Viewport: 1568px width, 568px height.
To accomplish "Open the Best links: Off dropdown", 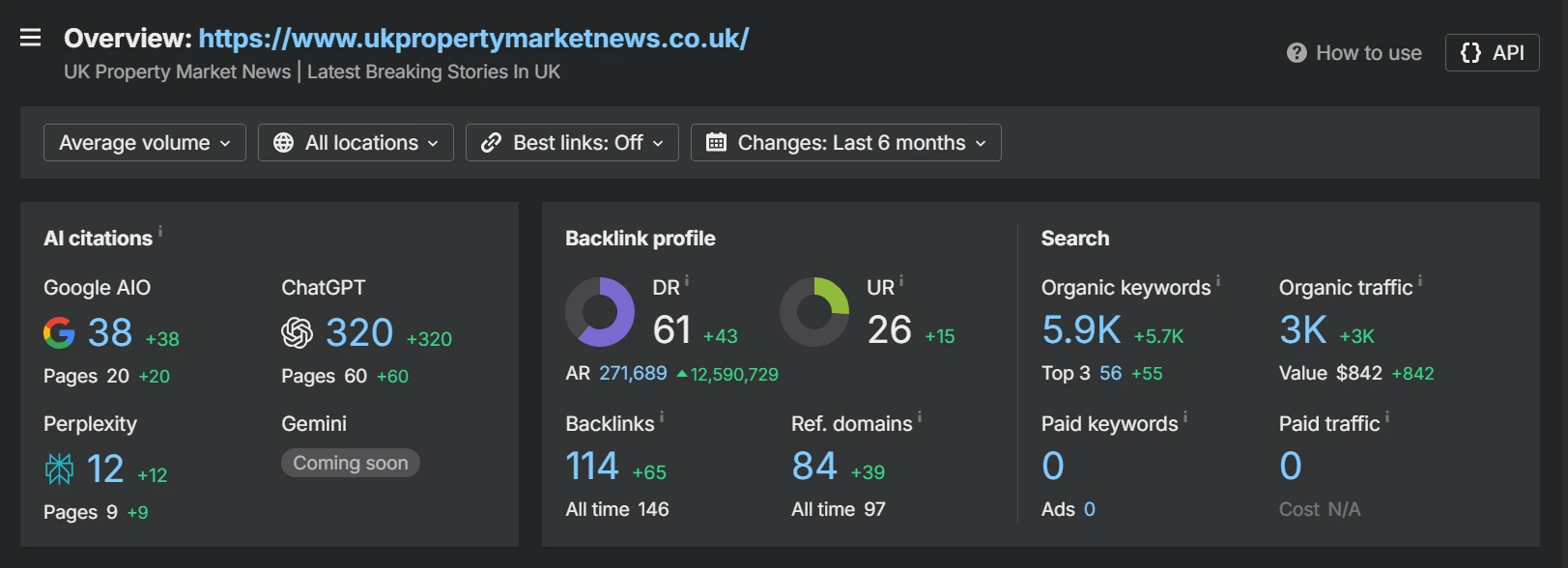I will click(572, 143).
